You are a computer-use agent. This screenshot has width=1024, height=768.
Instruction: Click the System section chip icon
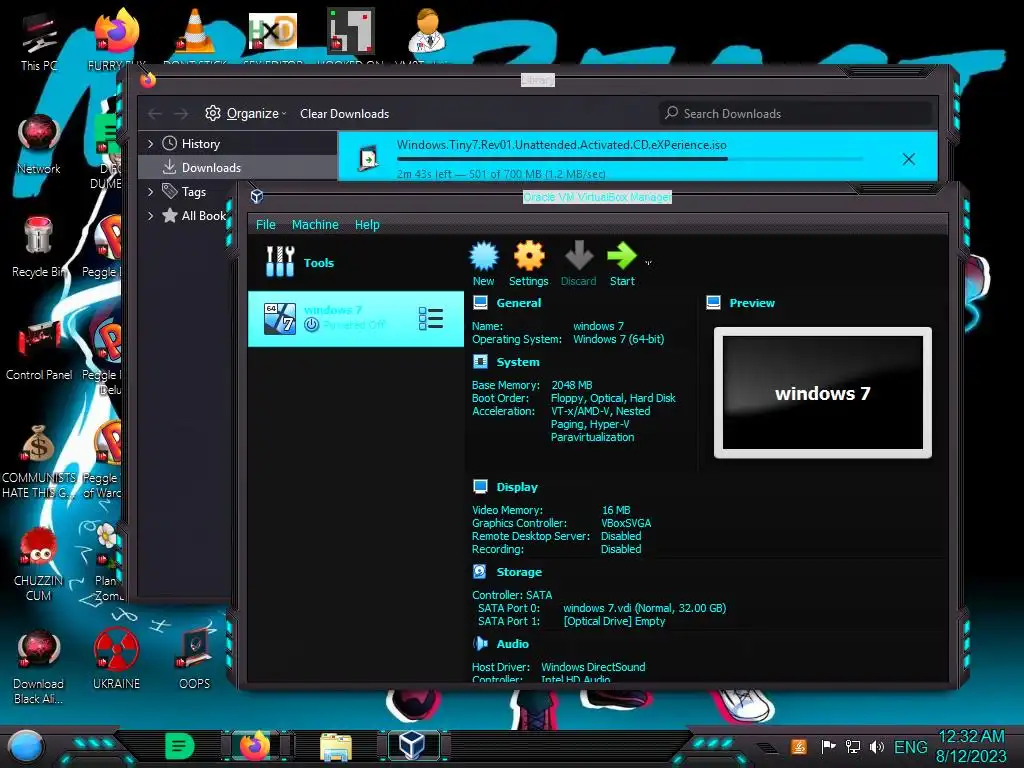click(480, 362)
